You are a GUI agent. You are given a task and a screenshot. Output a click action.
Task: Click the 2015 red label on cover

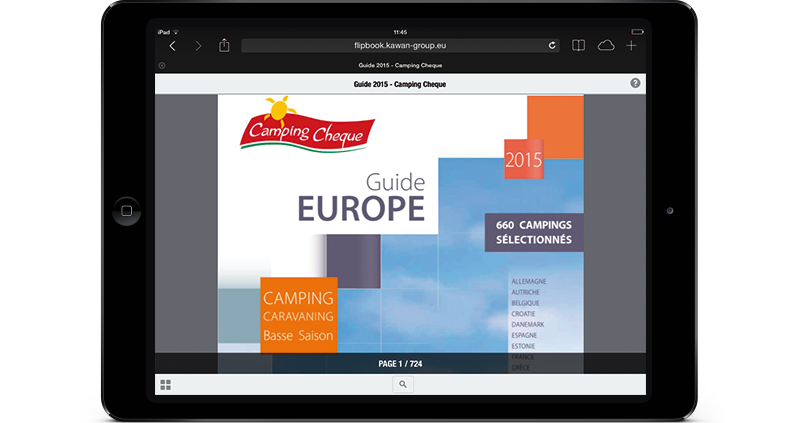[x=523, y=159]
